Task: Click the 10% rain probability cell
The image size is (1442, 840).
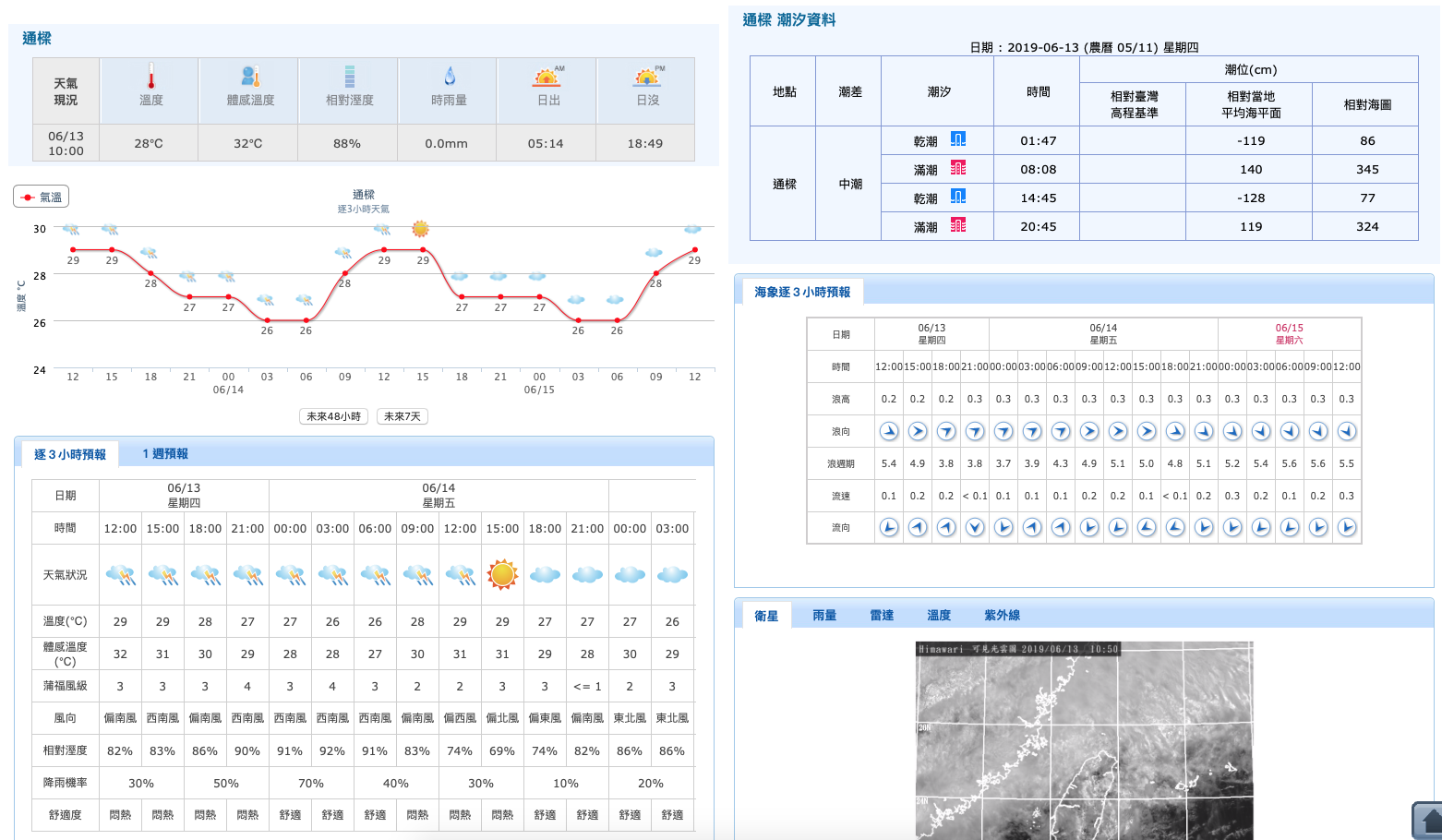Action: click(x=566, y=783)
